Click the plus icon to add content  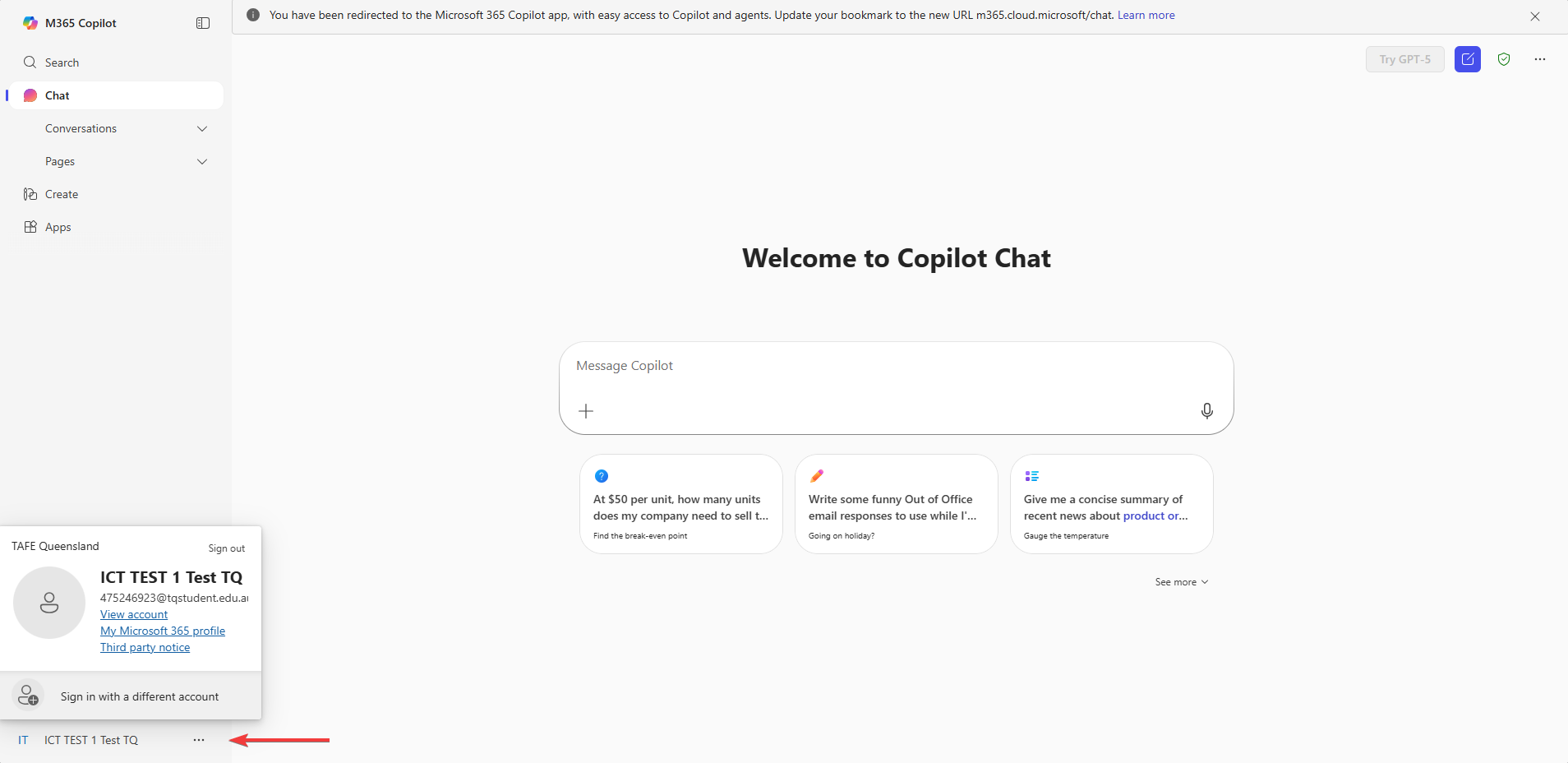tap(586, 411)
